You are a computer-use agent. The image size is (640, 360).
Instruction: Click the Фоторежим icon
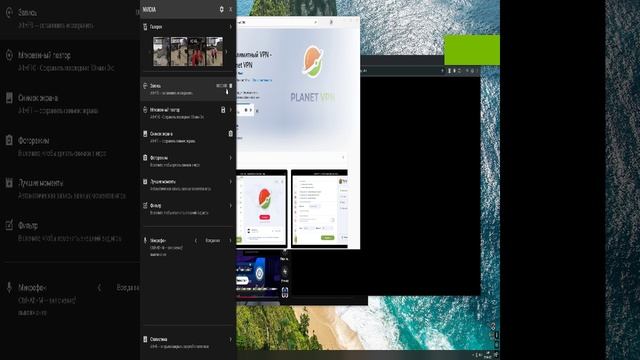click(145, 158)
